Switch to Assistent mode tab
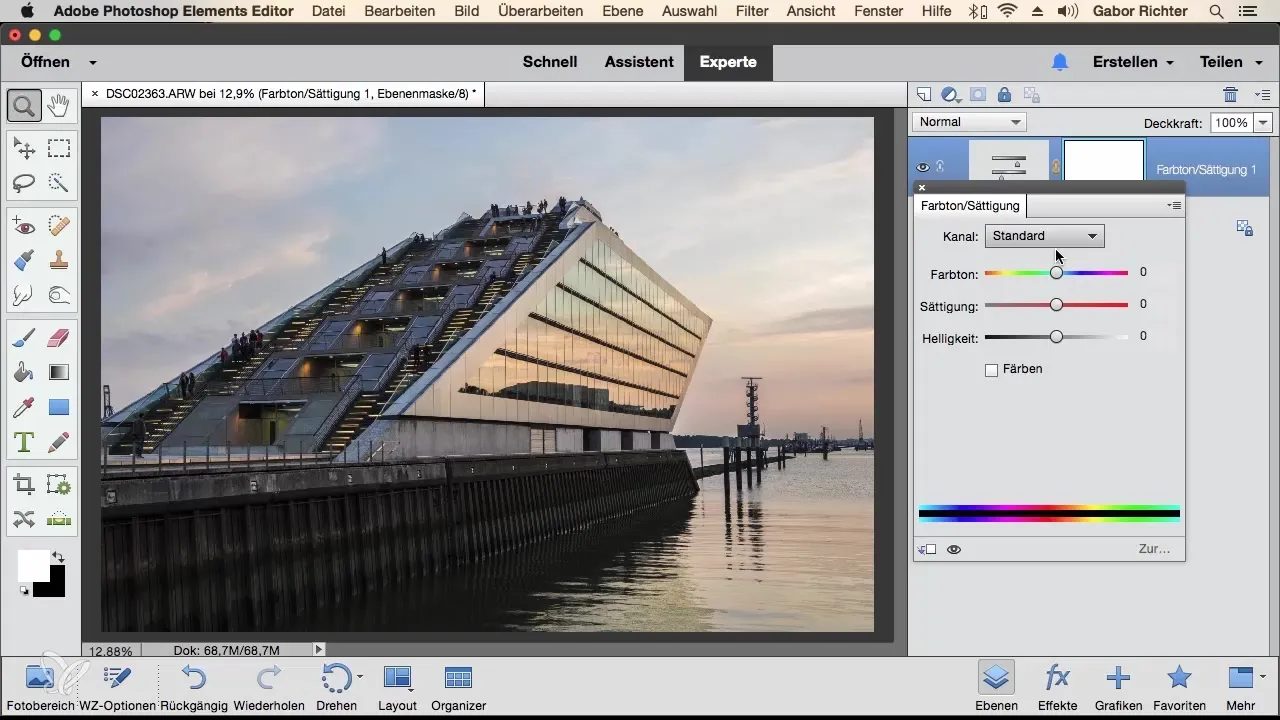The width and height of the screenshot is (1280, 720). pyautogui.click(x=639, y=62)
